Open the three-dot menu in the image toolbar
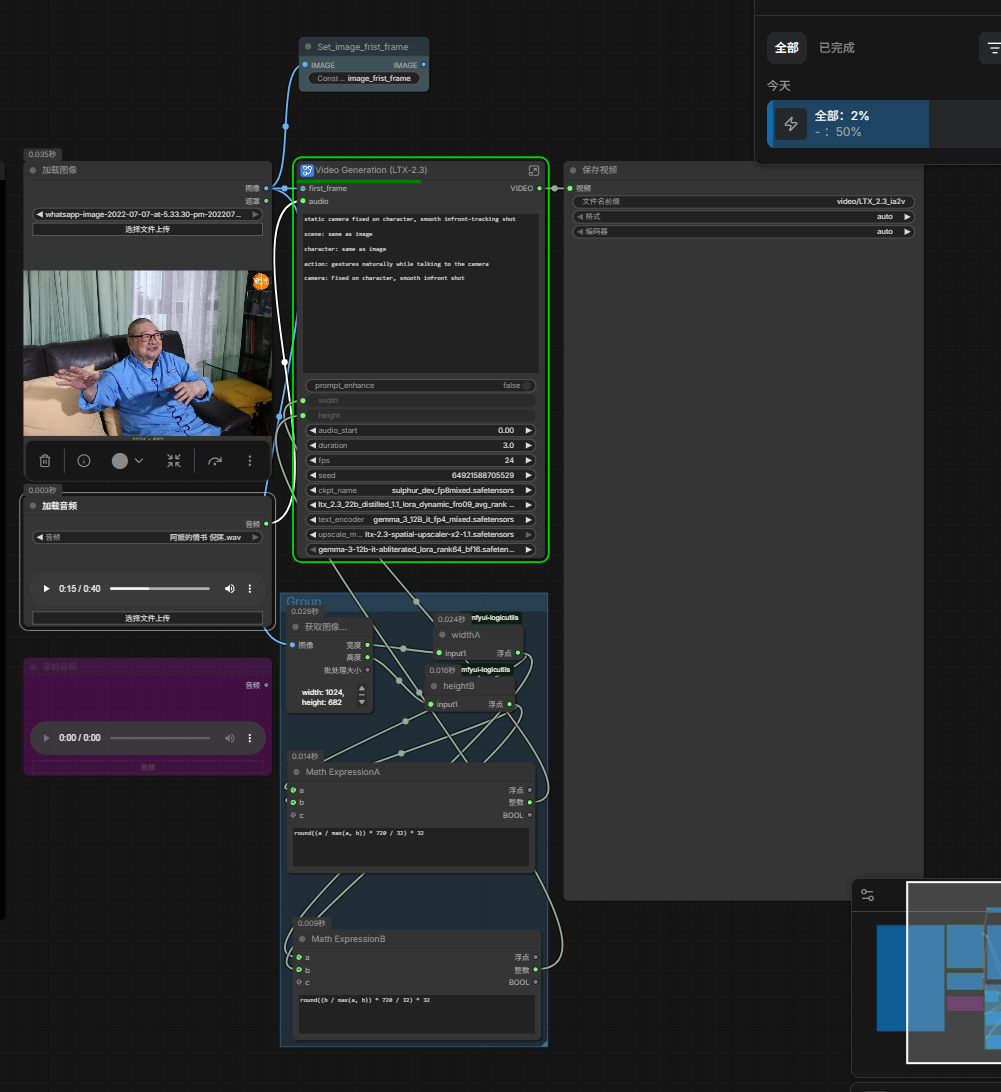Screen dimensions: 1001x1092 [x=249, y=461]
